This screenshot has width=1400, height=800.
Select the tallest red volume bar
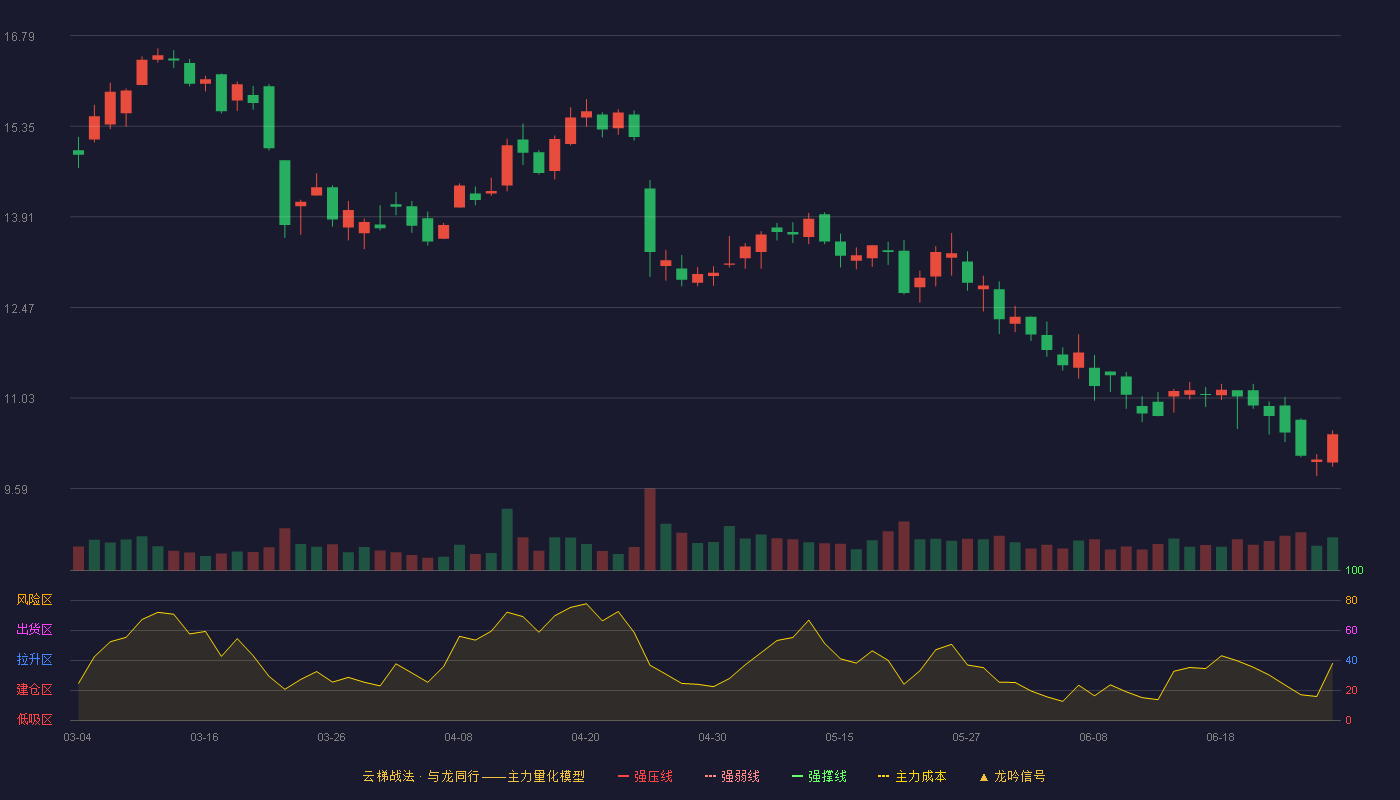[650, 529]
